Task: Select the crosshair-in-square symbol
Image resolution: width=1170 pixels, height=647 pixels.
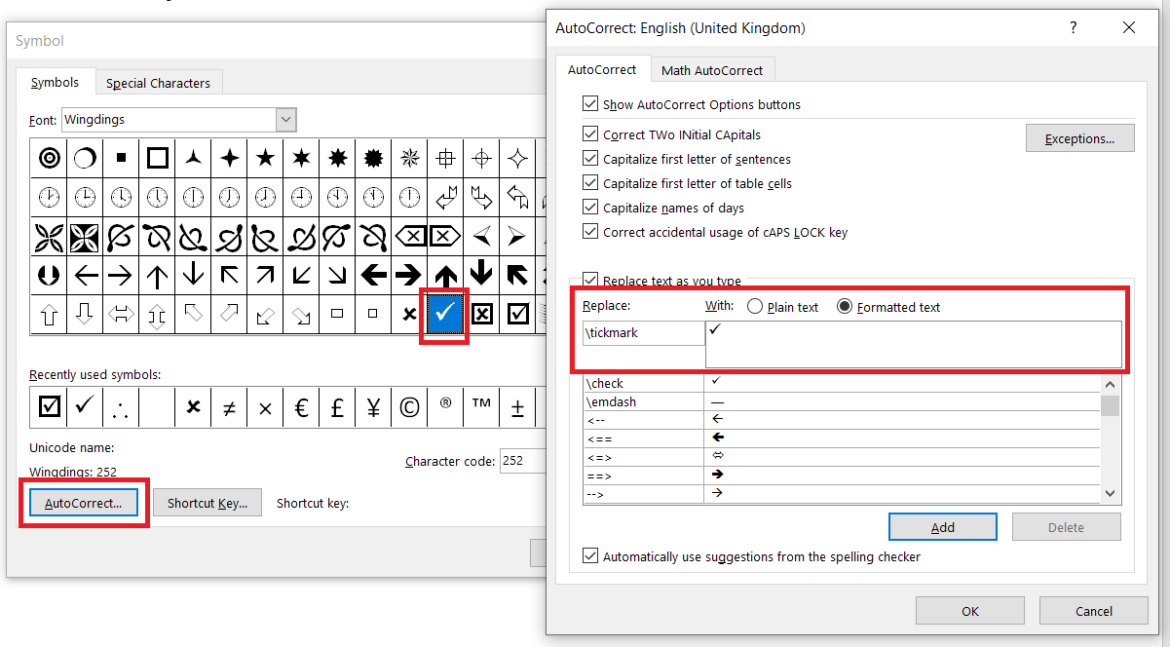Action: 445,158
